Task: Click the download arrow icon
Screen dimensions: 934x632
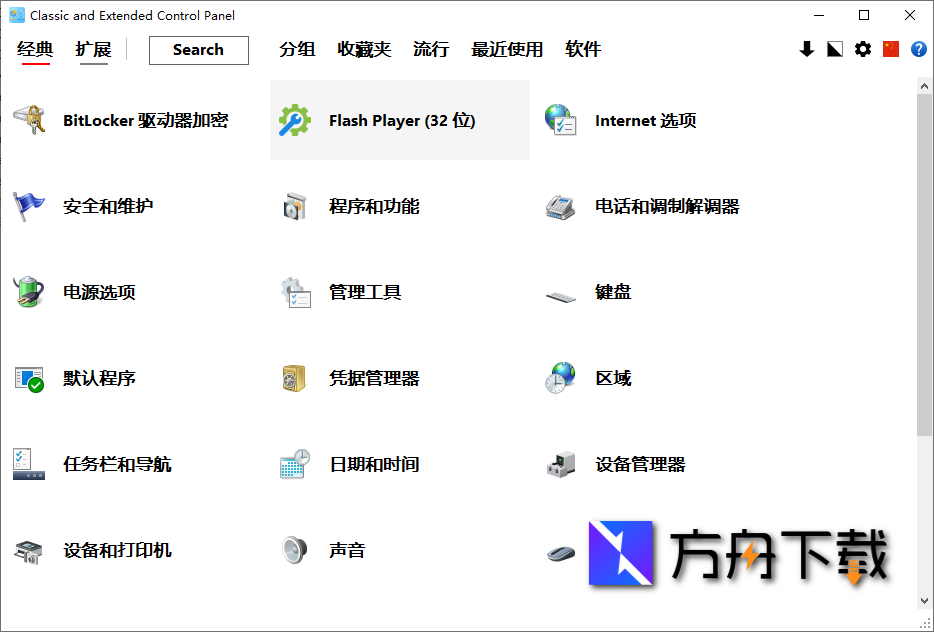Action: 807,49
